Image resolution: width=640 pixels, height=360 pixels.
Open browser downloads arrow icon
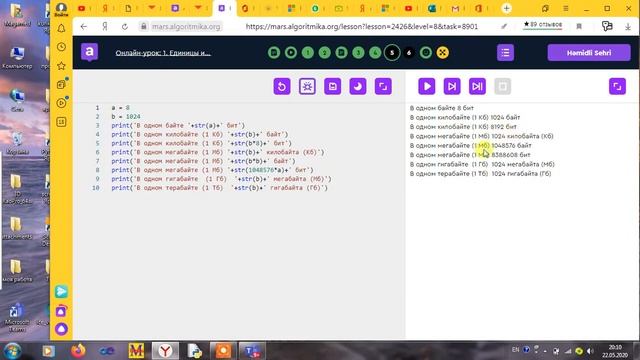point(628,27)
